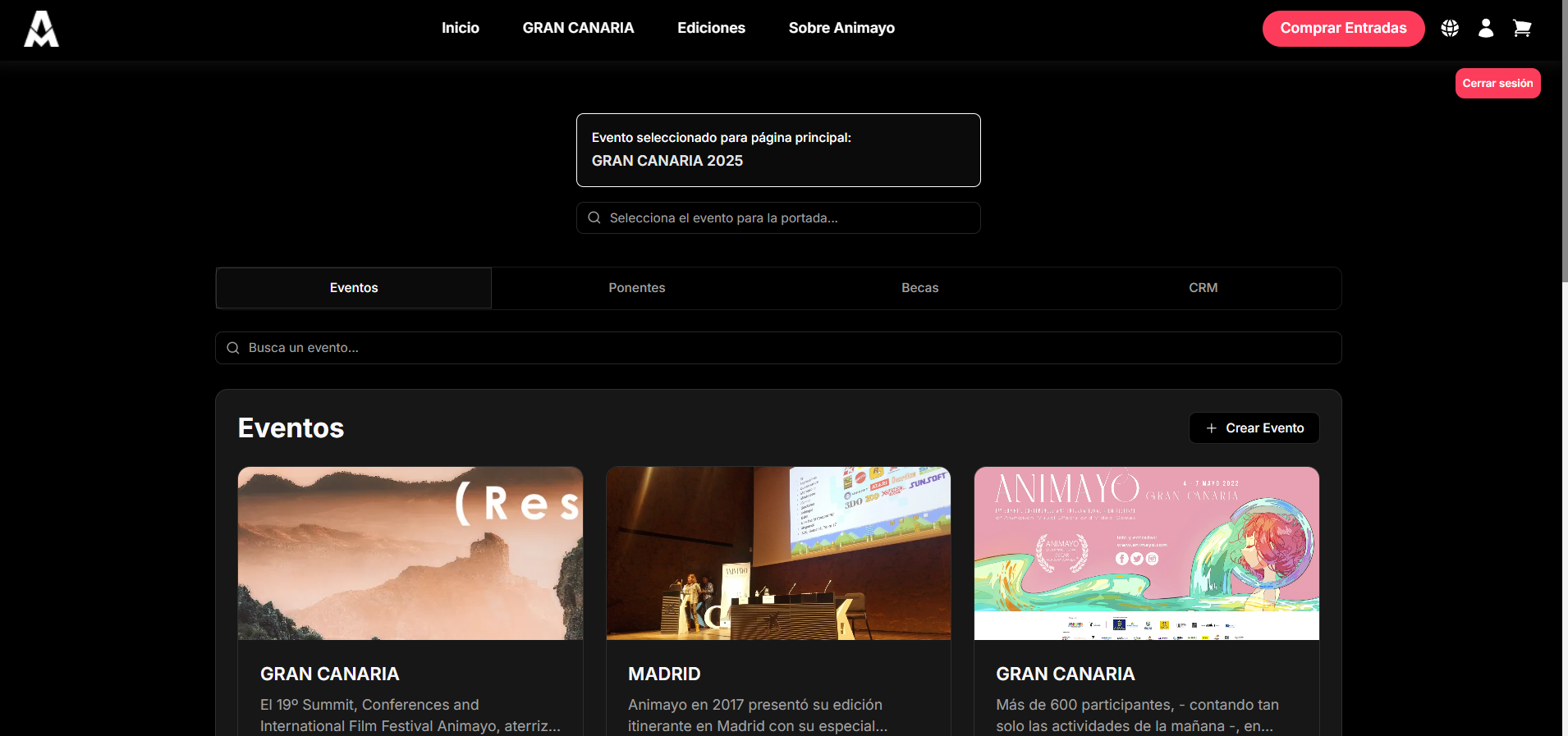Click the Comprar Entradas button
This screenshot has height=736, width=1568.
pos(1344,29)
